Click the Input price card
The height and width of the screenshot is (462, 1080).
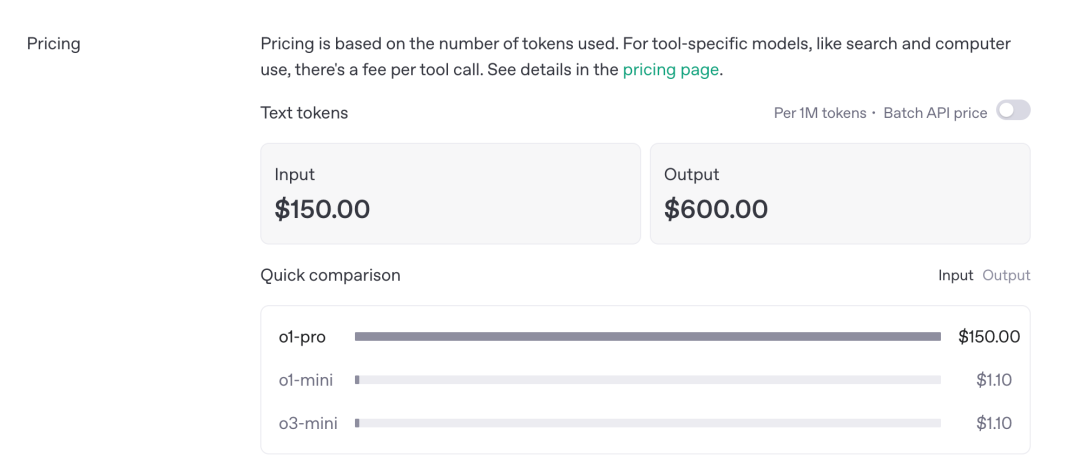click(450, 193)
